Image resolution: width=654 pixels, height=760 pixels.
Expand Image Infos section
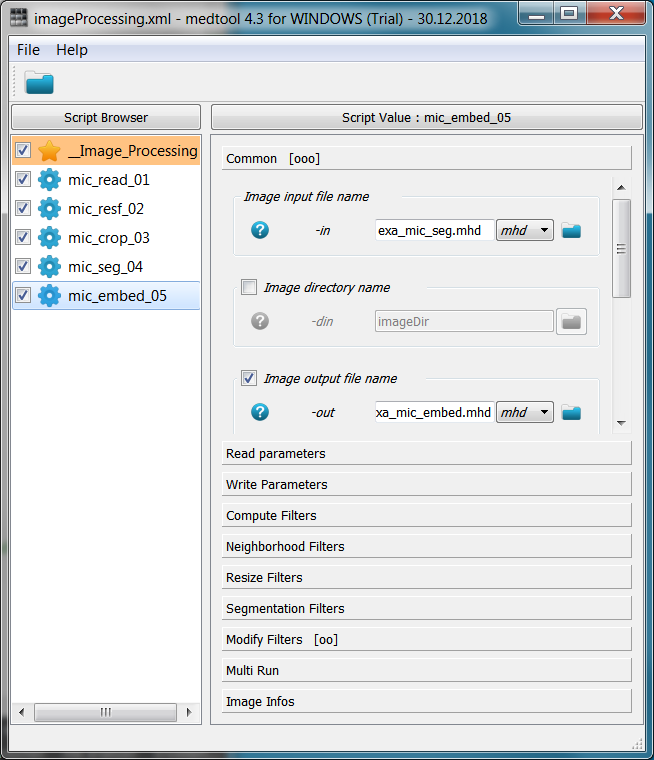427,701
